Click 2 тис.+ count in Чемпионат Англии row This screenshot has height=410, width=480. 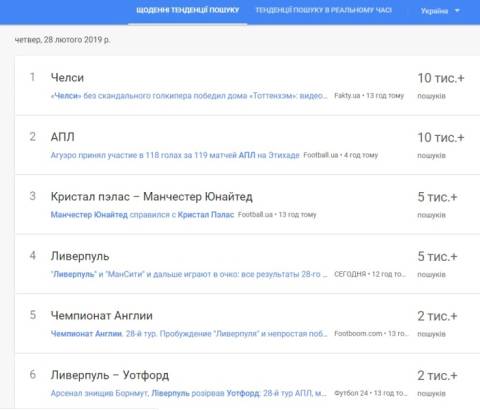pos(437,316)
